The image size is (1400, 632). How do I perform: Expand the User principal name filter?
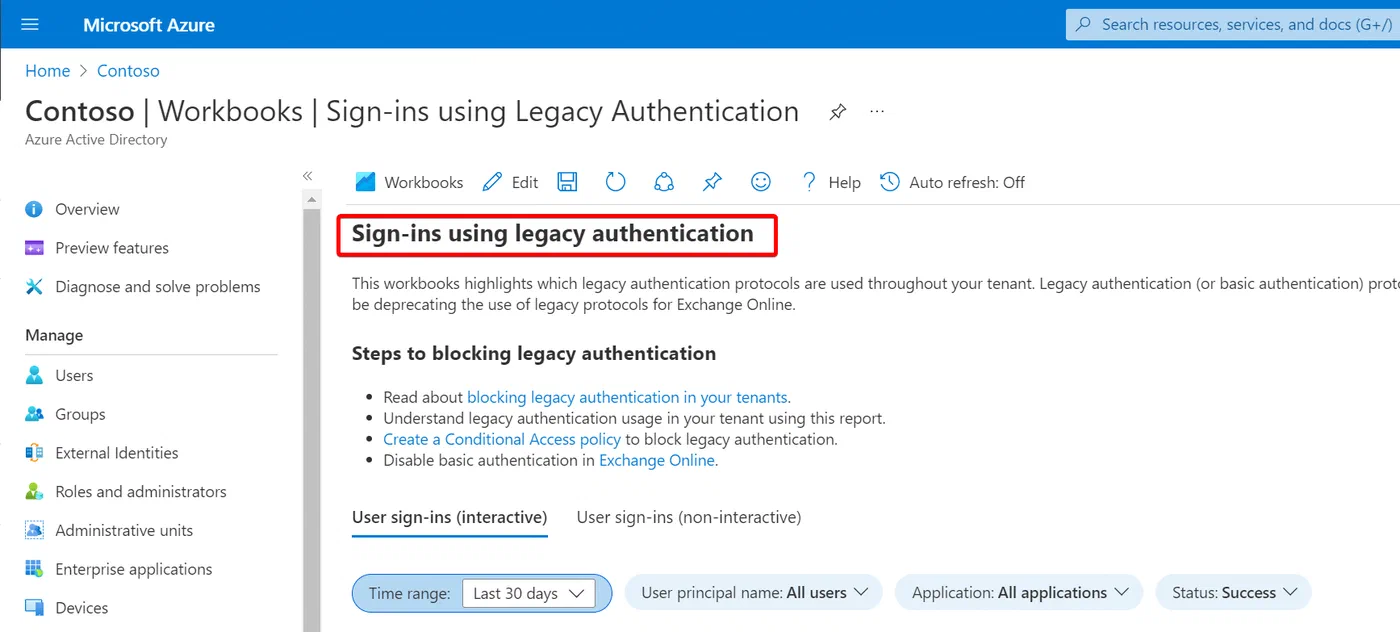pyautogui.click(x=754, y=593)
